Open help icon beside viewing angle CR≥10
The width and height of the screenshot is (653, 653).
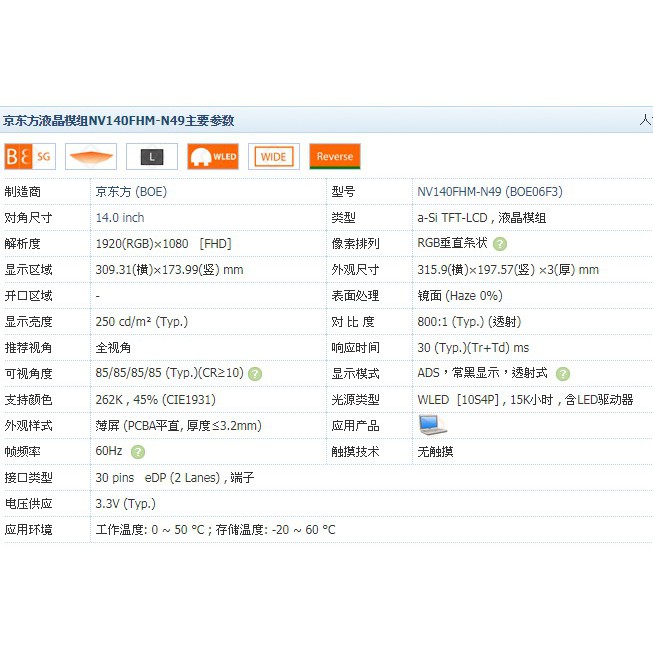255,373
